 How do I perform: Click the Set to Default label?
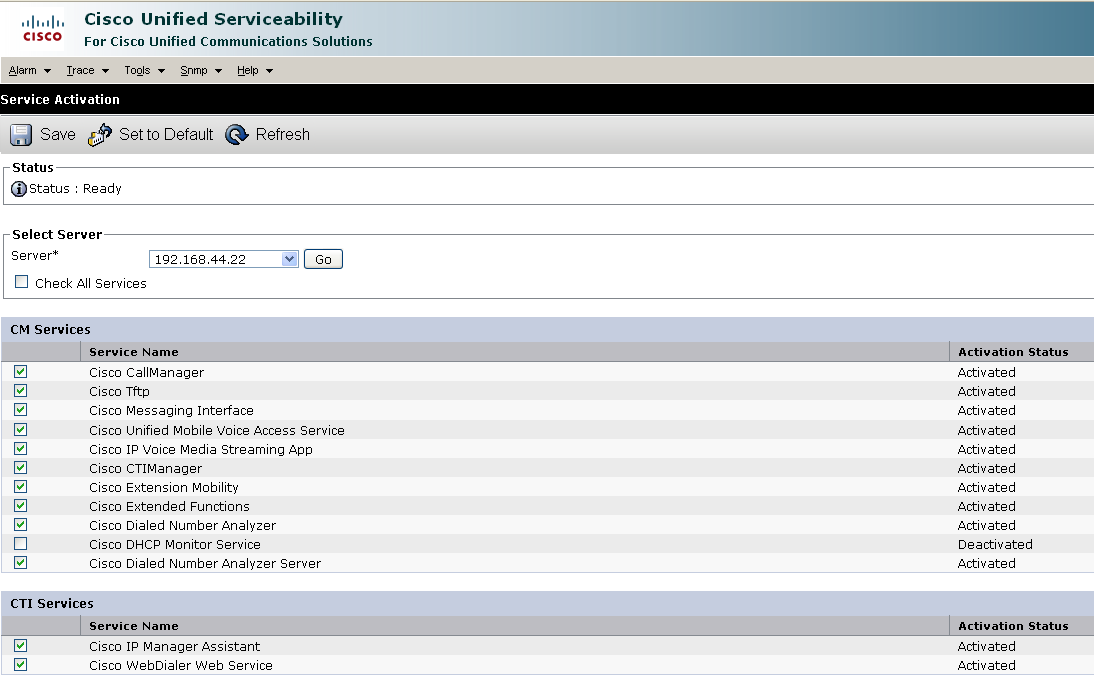coord(166,134)
